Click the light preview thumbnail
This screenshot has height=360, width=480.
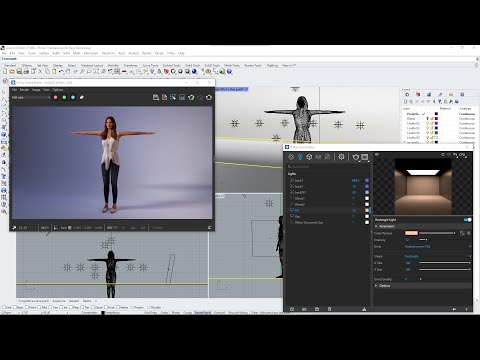tap(423, 186)
